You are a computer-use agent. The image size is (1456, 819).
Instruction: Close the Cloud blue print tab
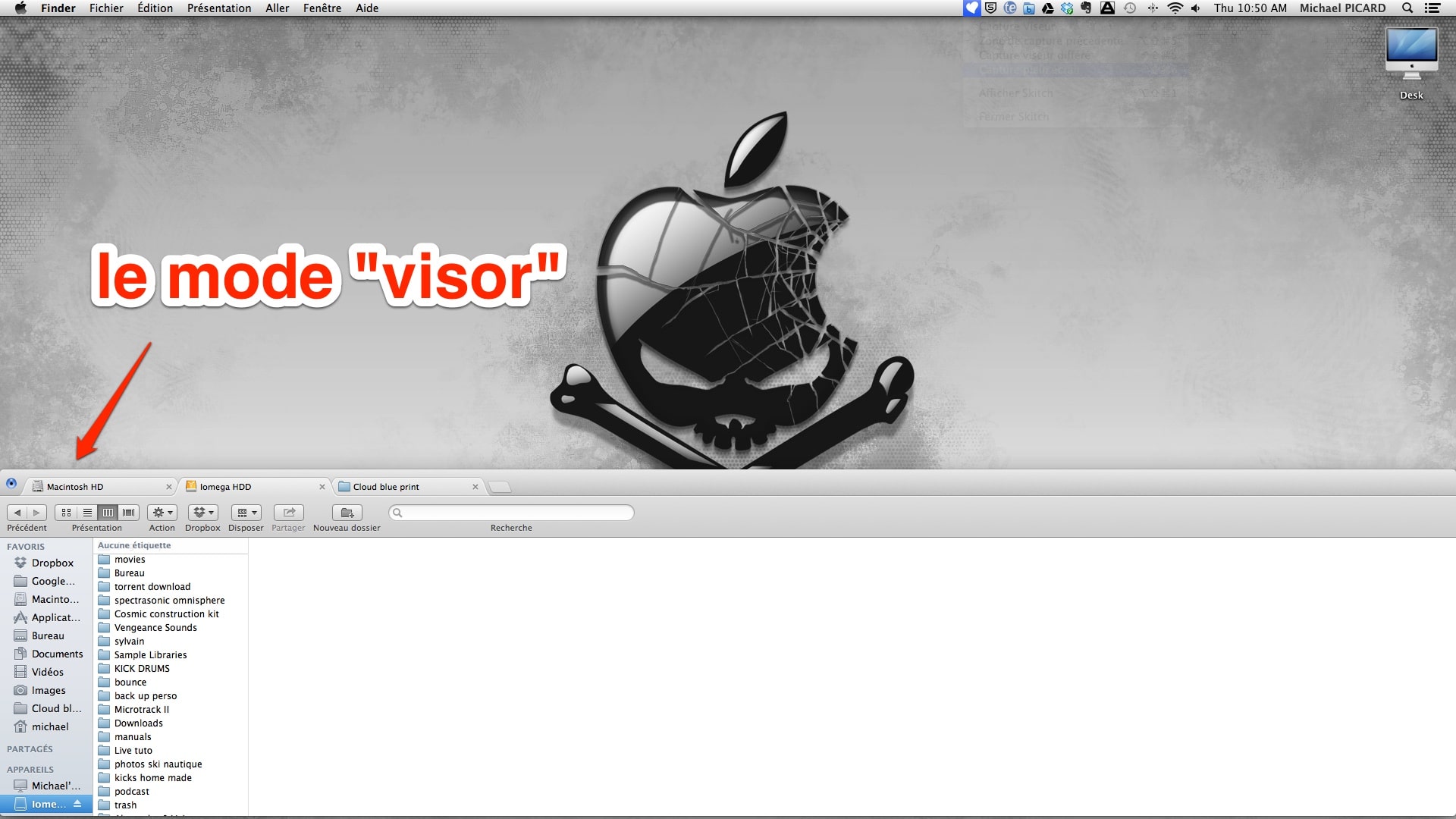pyautogui.click(x=475, y=487)
